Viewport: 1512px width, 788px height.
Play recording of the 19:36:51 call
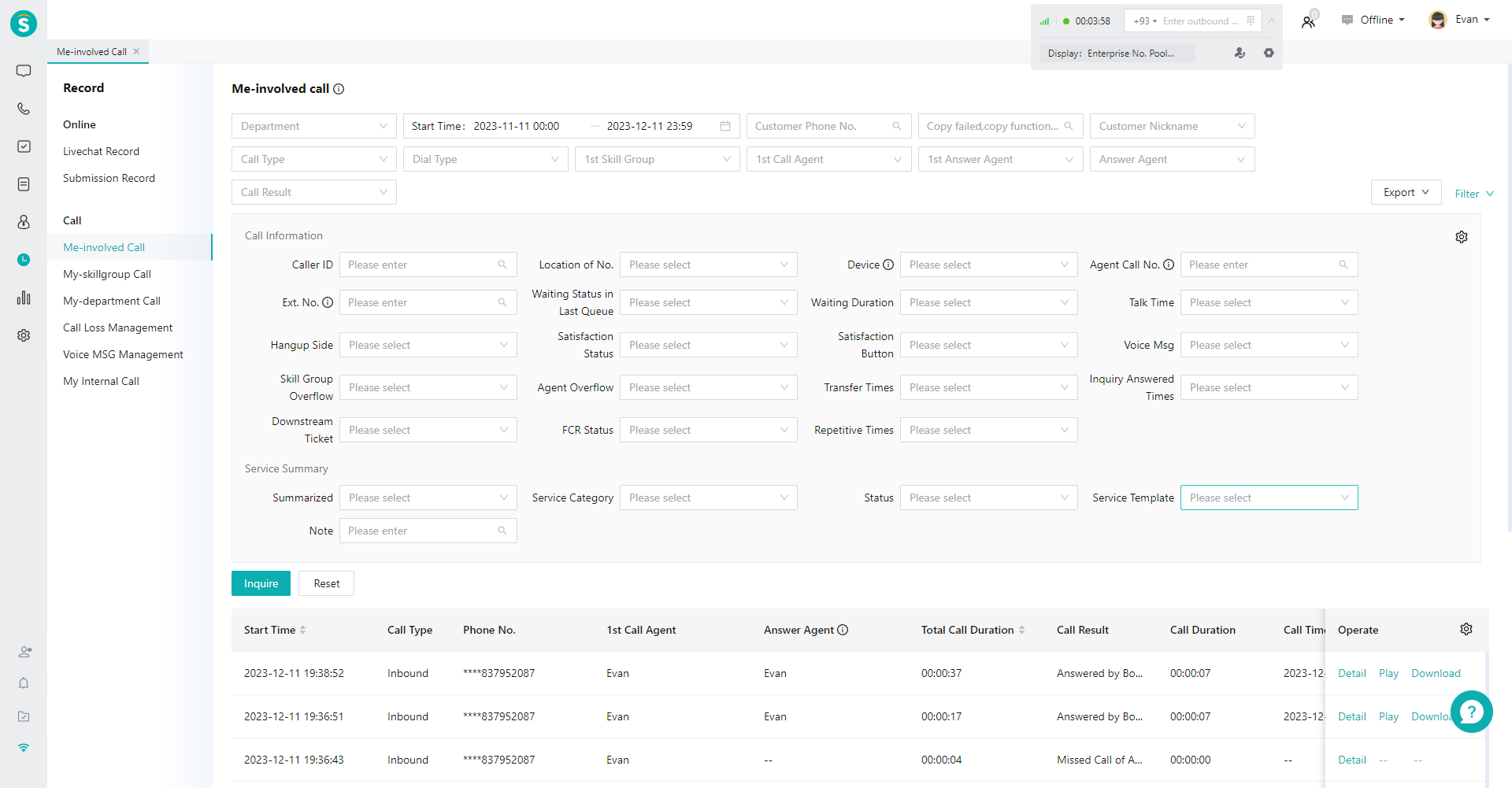click(x=1388, y=716)
